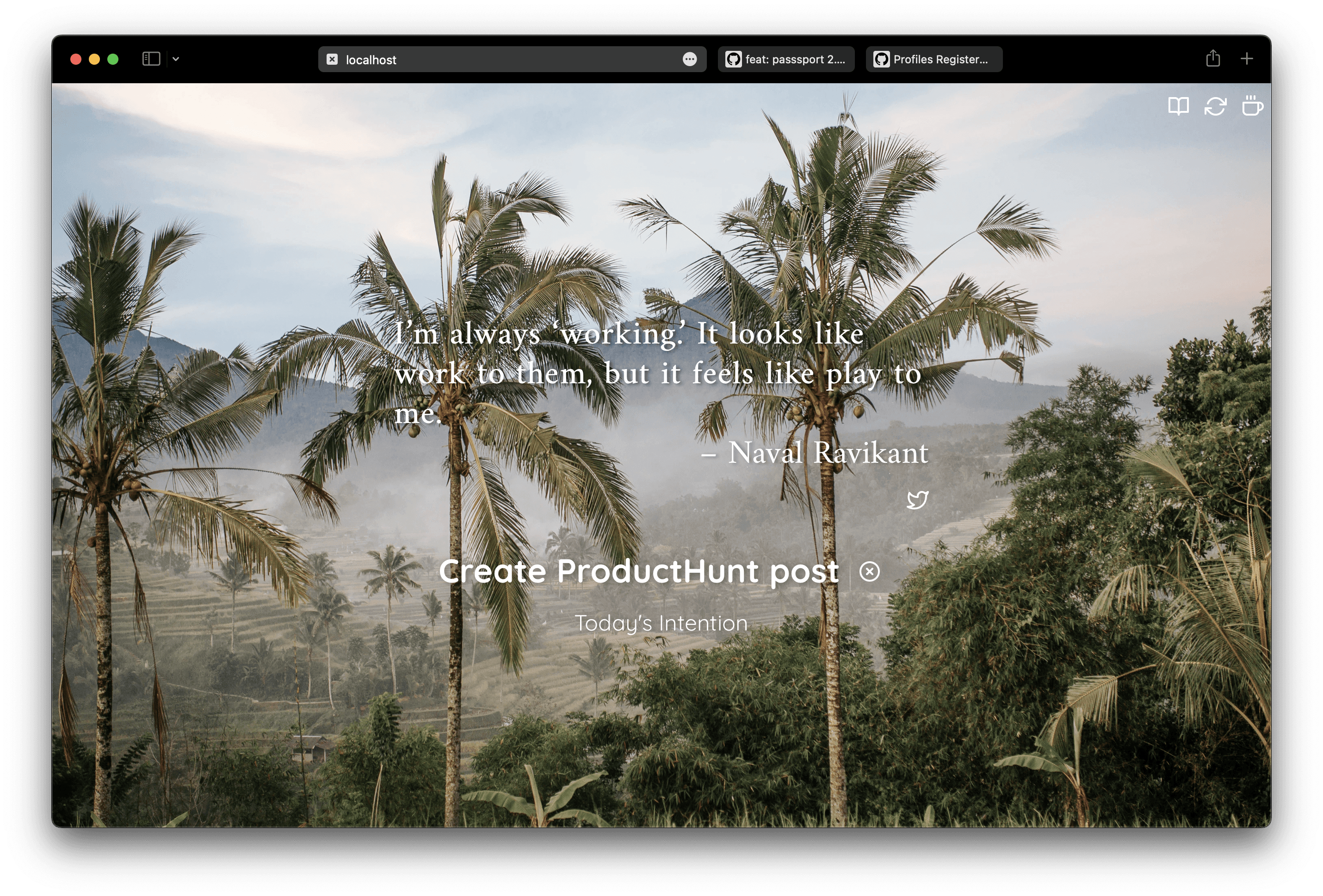Add a new tab with plus icon
The width and height of the screenshot is (1323, 896).
tap(1247, 59)
